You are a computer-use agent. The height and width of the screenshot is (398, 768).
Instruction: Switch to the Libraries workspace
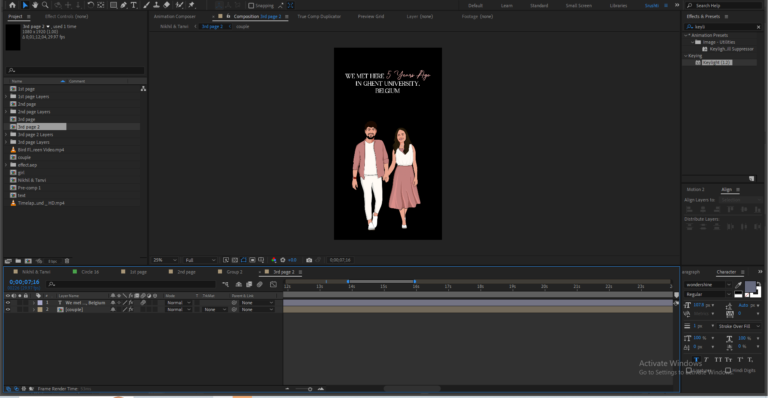[618, 5]
